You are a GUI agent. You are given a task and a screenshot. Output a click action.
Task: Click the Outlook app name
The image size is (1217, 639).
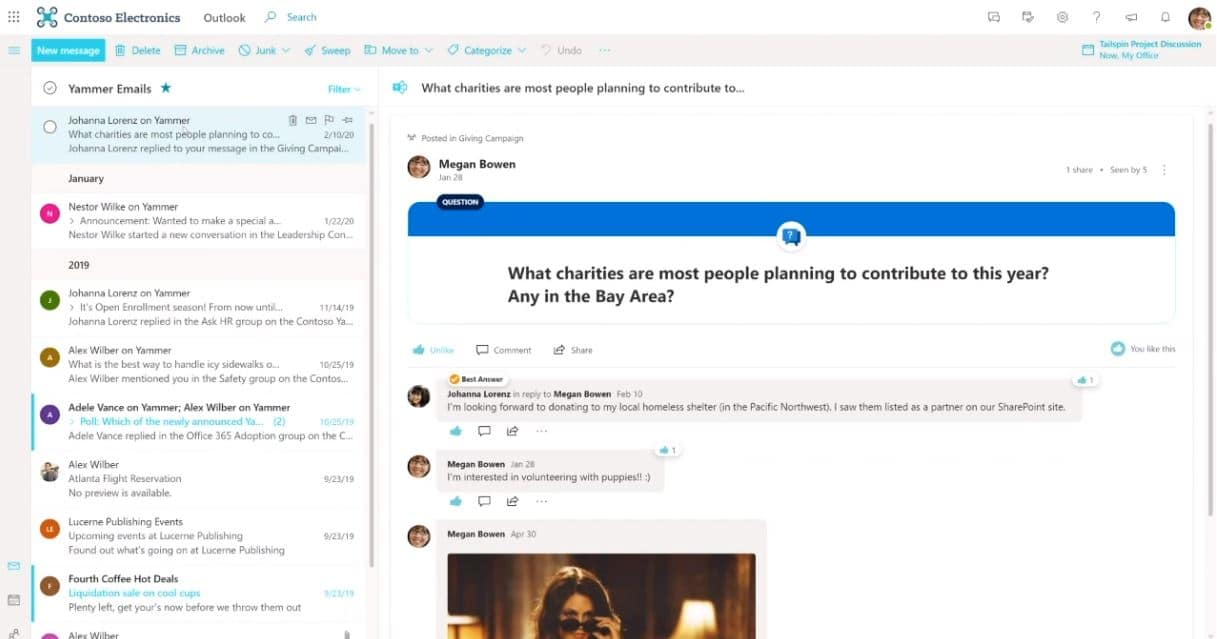coord(224,18)
